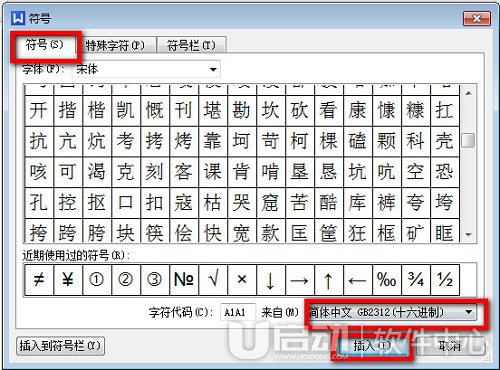Select character 抗 in the grid
The image size is (500, 370).
pos(39,141)
